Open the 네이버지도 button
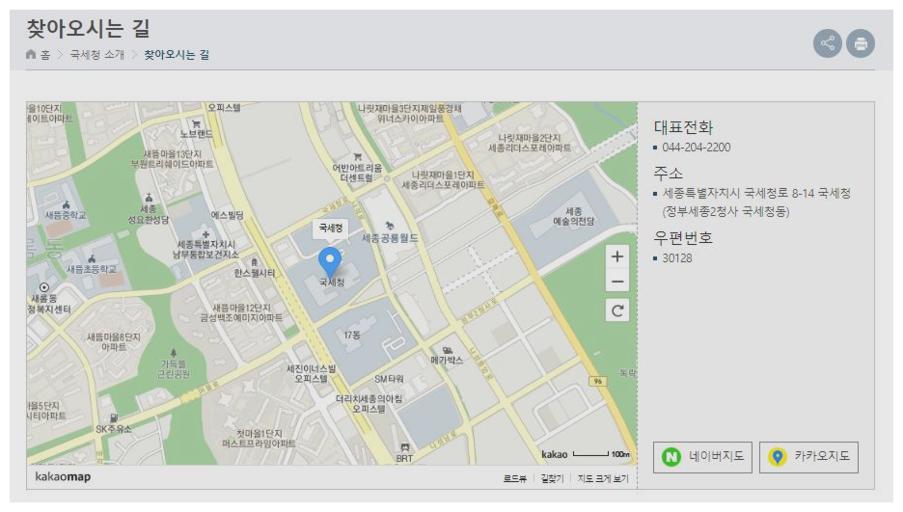Image resolution: width=903 pixels, height=512 pixels. pyautogui.click(x=703, y=457)
